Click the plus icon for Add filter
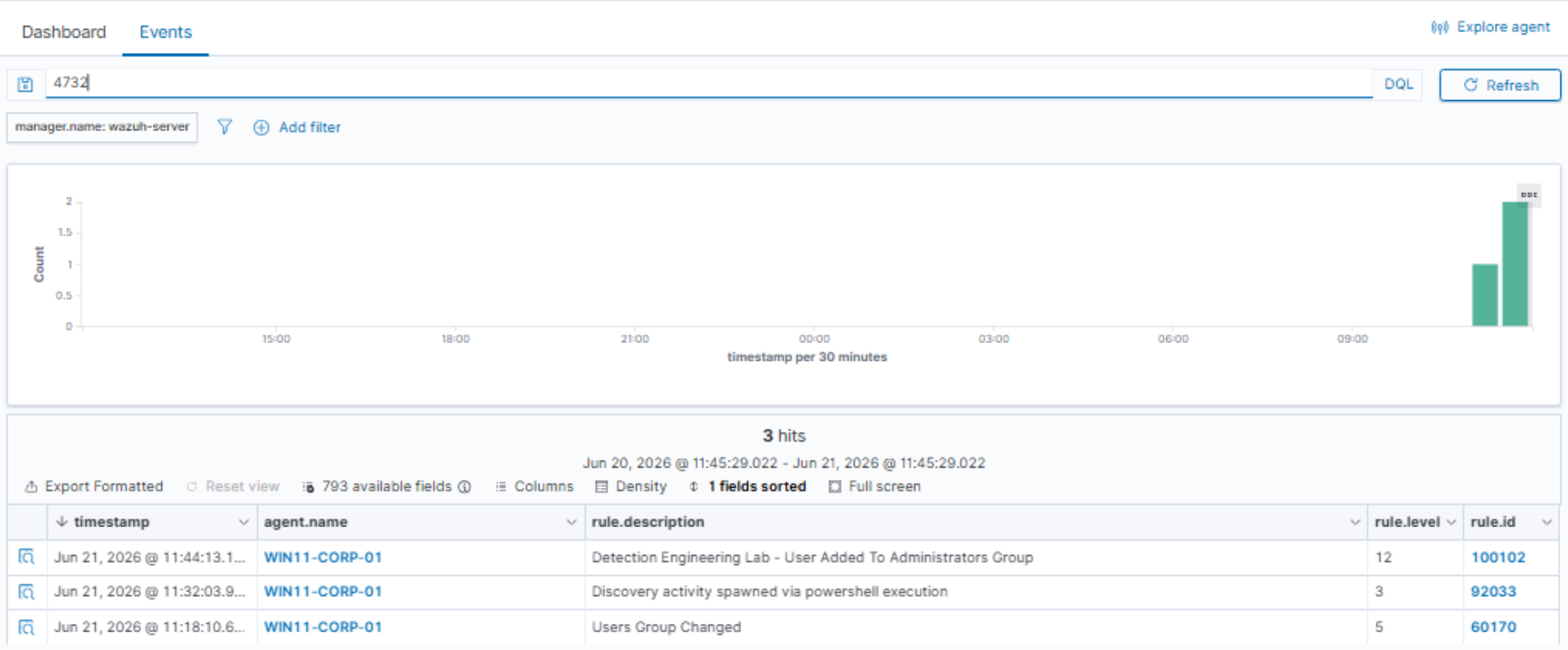Image resolution: width=1568 pixels, height=650 pixels. tap(261, 128)
